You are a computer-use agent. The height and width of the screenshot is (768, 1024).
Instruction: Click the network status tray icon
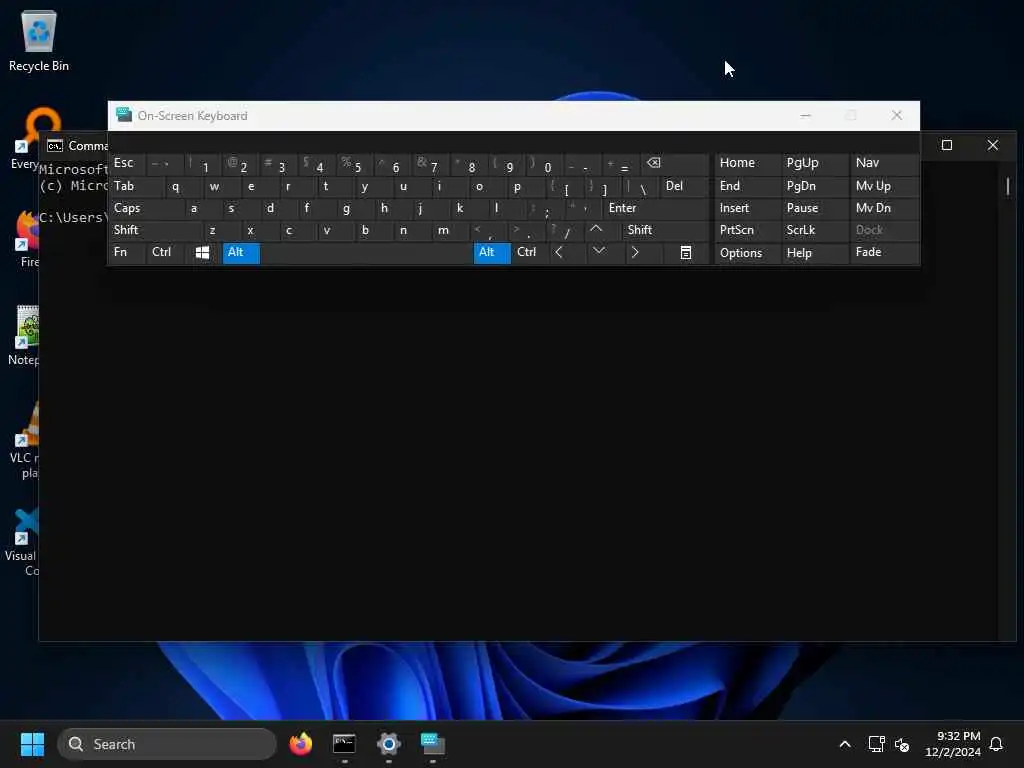coord(876,744)
